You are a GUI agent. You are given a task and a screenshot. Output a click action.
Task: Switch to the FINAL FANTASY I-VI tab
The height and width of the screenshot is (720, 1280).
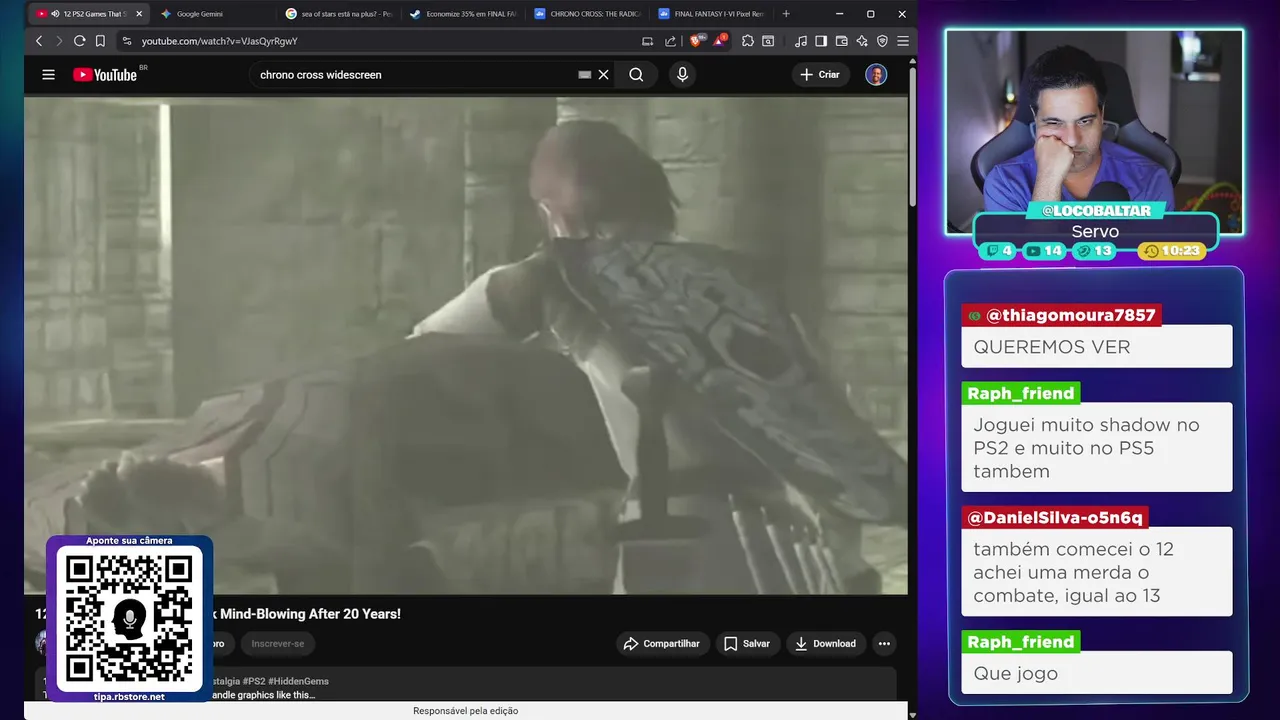pos(711,14)
